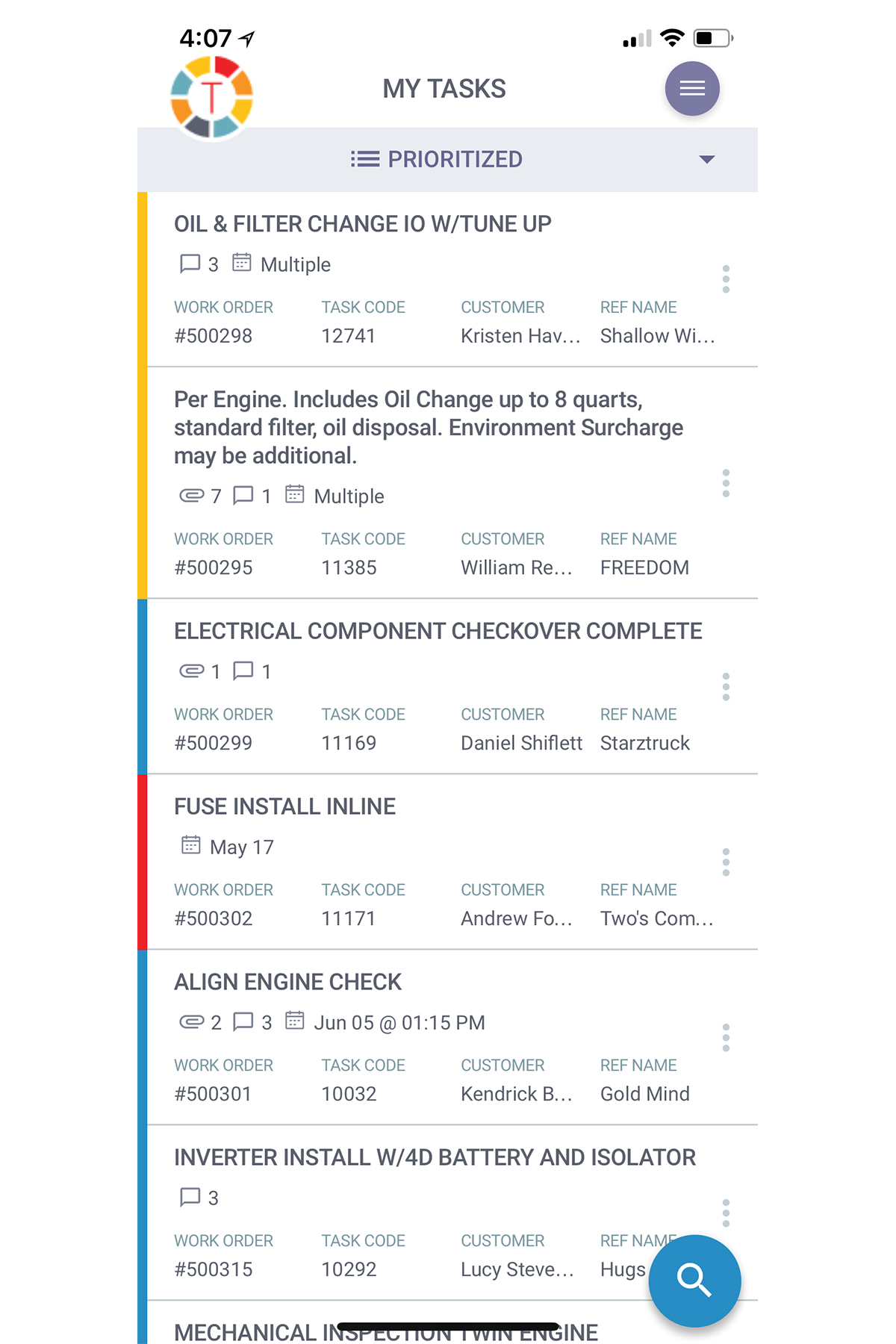896x1344 pixels.
Task: Open the Mechanical Inspection Twin Engine task
Action: 386,1332
